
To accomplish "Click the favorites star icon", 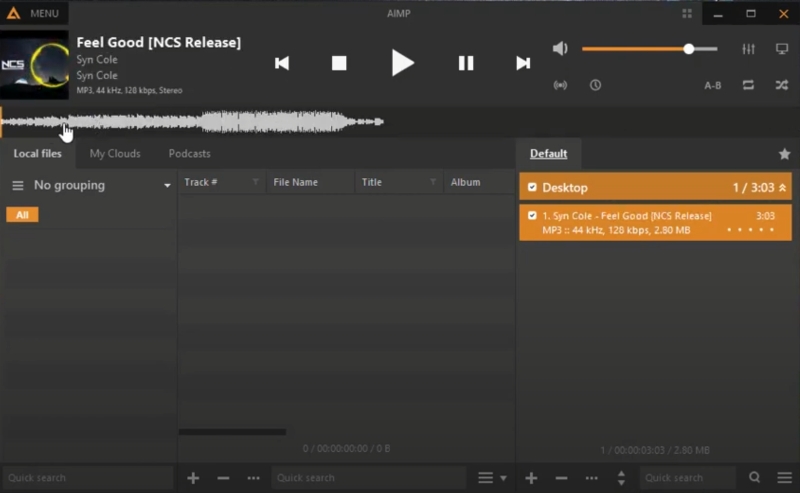I will 784,154.
